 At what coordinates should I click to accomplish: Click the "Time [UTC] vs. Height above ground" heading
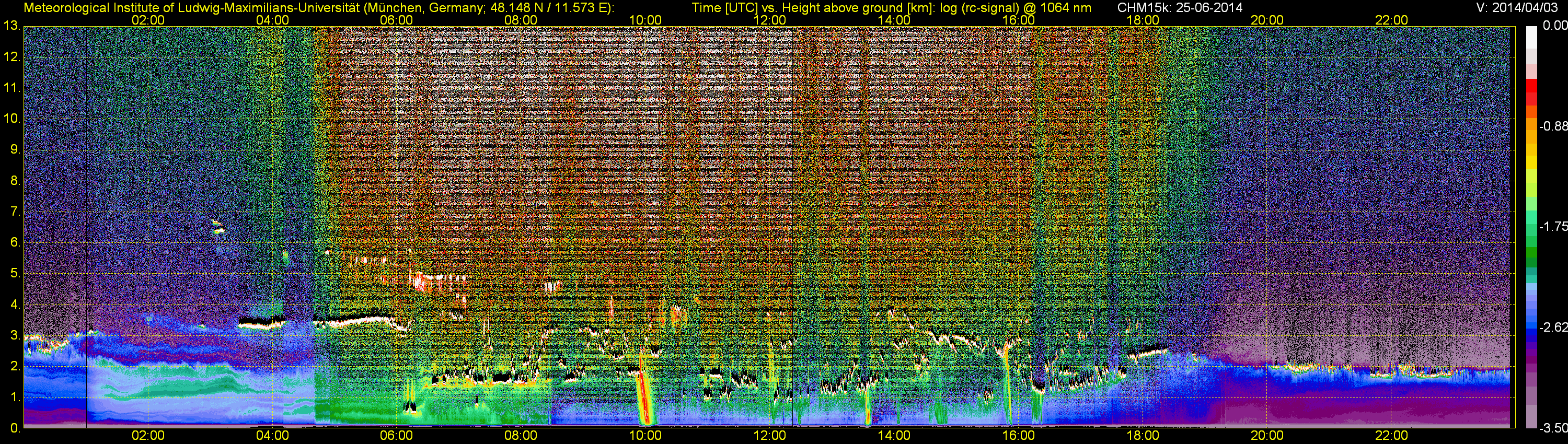pyautogui.click(x=891, y=8)
